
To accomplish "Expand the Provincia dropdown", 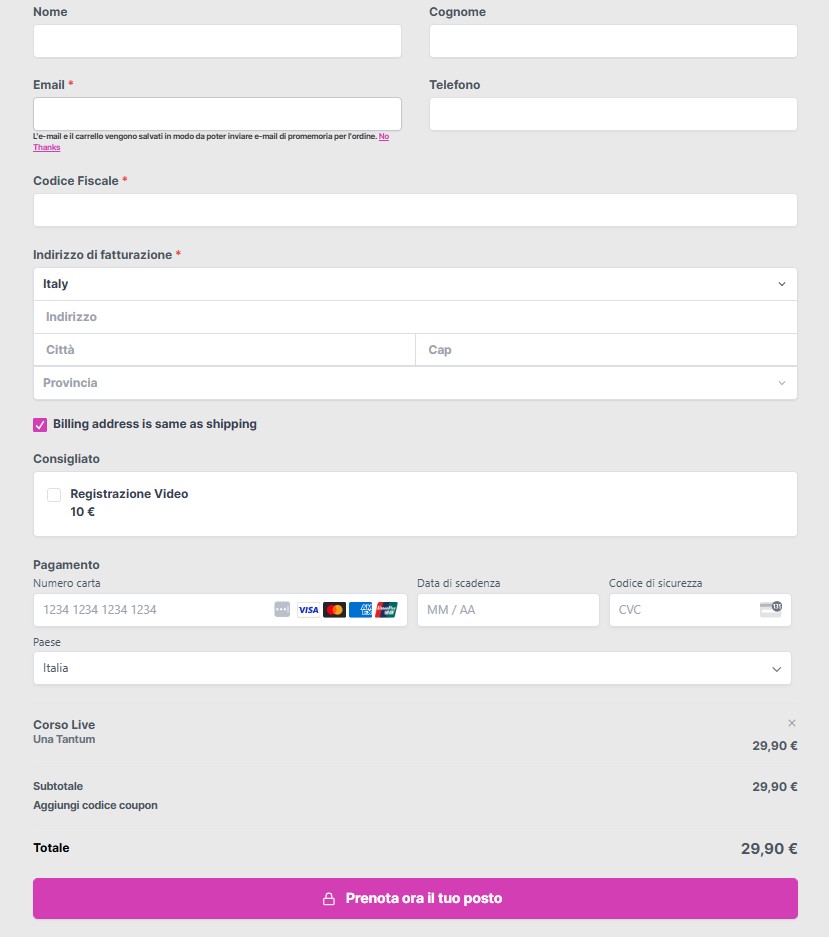I will point(415,382).
